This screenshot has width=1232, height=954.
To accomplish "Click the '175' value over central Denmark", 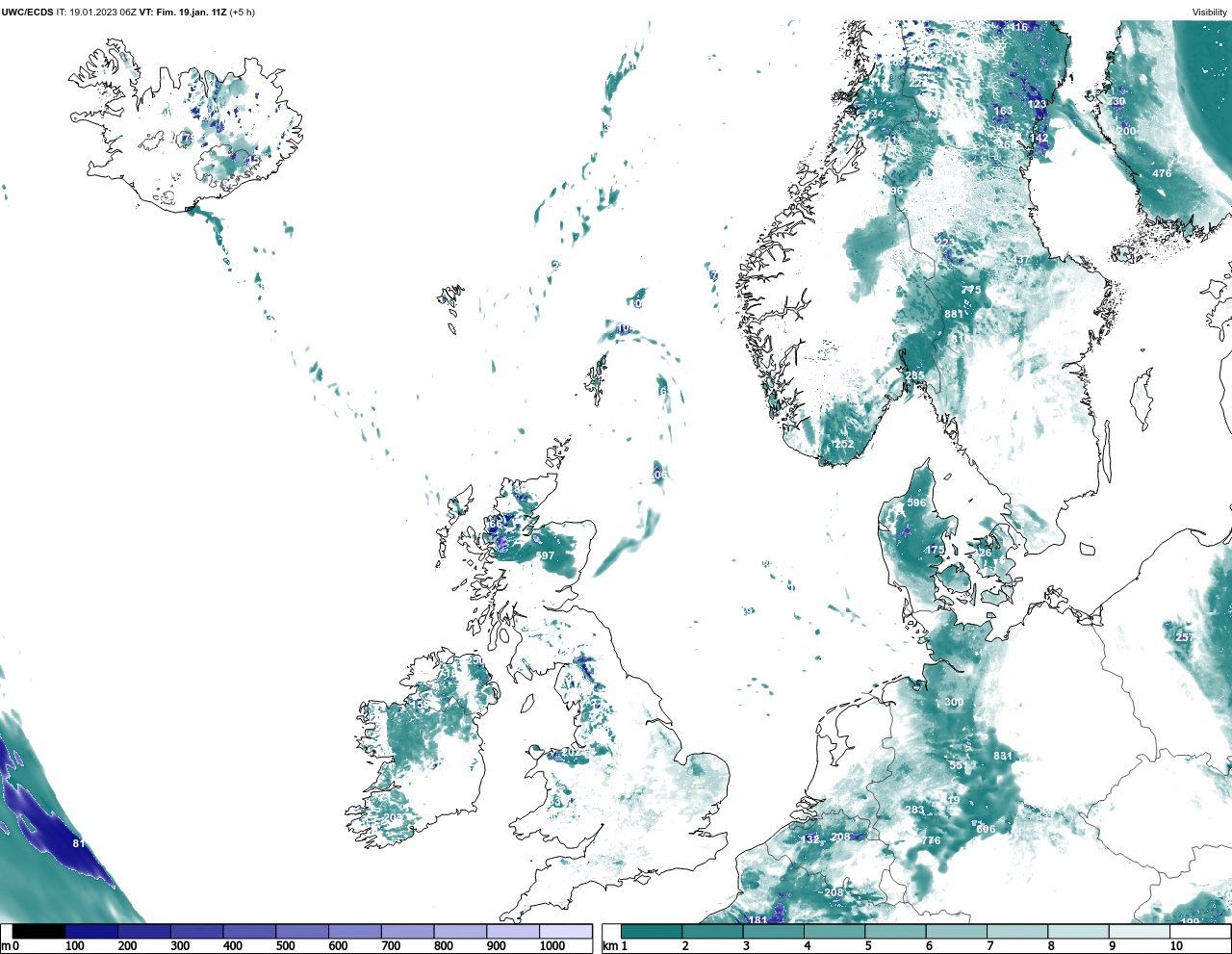I will [x=935, y=550].
